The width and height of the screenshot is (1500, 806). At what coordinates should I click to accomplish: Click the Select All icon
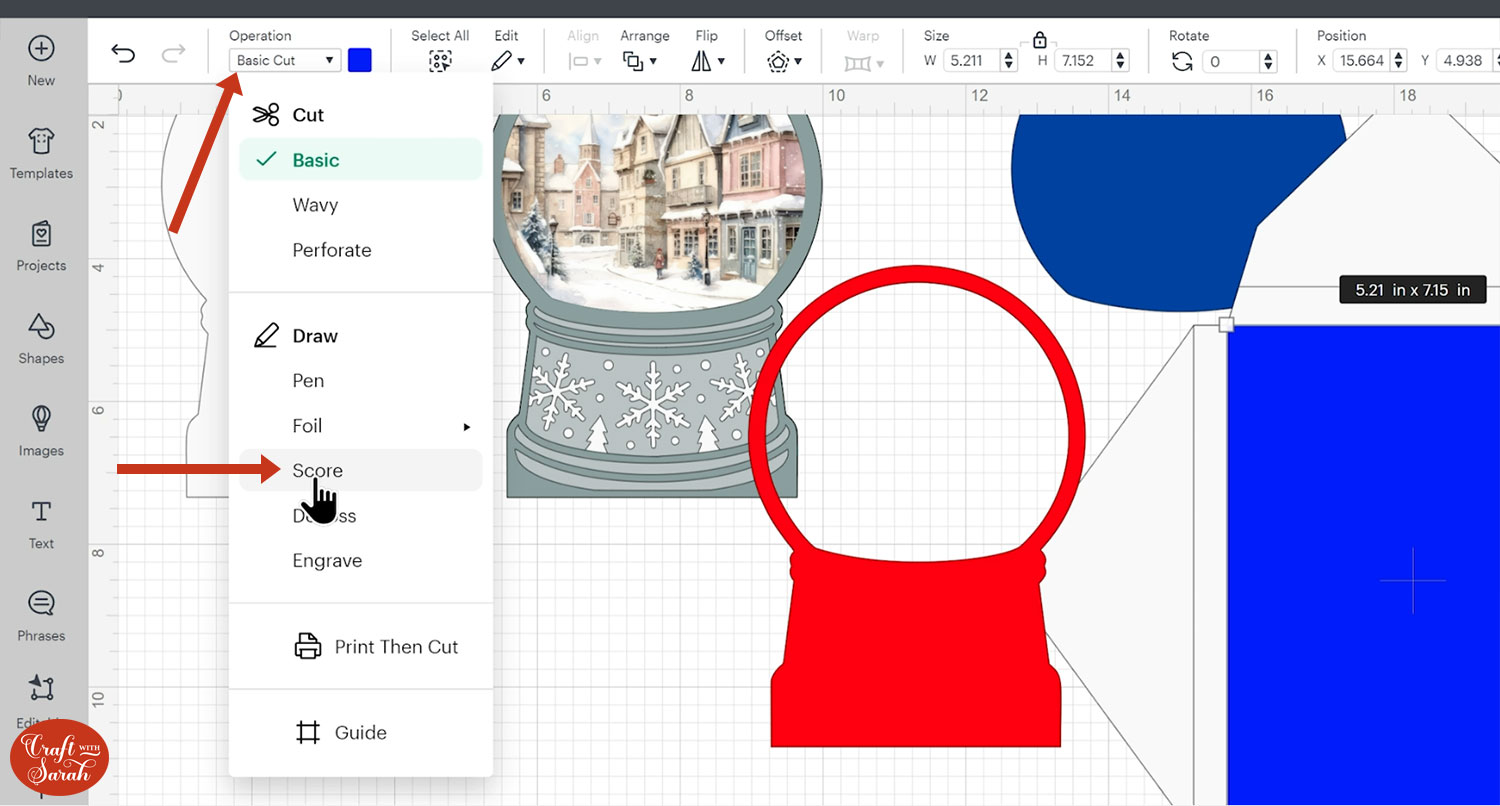pyautogui.click(x=440, y=61)
